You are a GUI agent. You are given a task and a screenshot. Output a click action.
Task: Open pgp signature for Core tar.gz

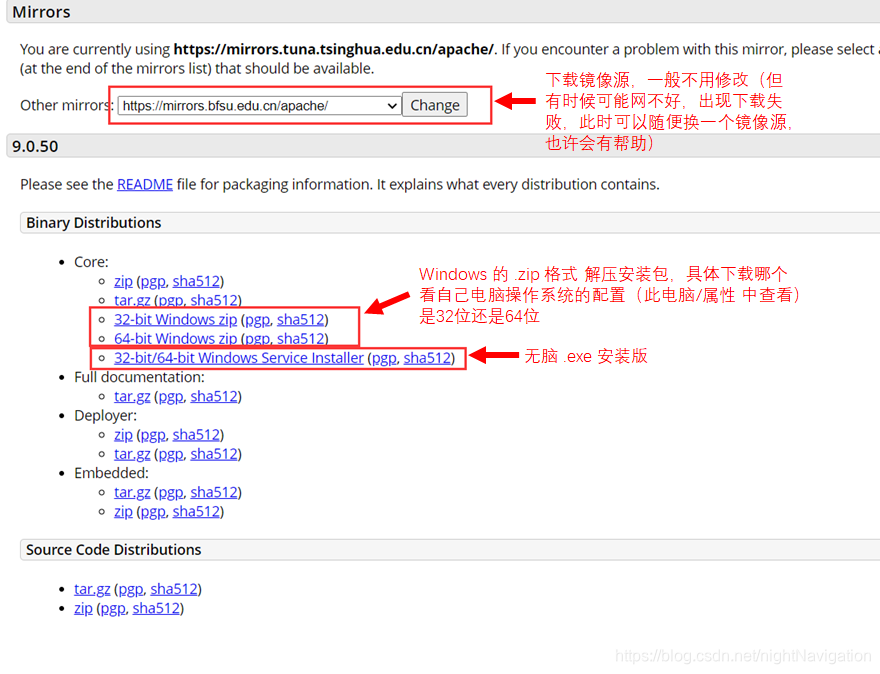pyautogui.click(x=171, y=300)
